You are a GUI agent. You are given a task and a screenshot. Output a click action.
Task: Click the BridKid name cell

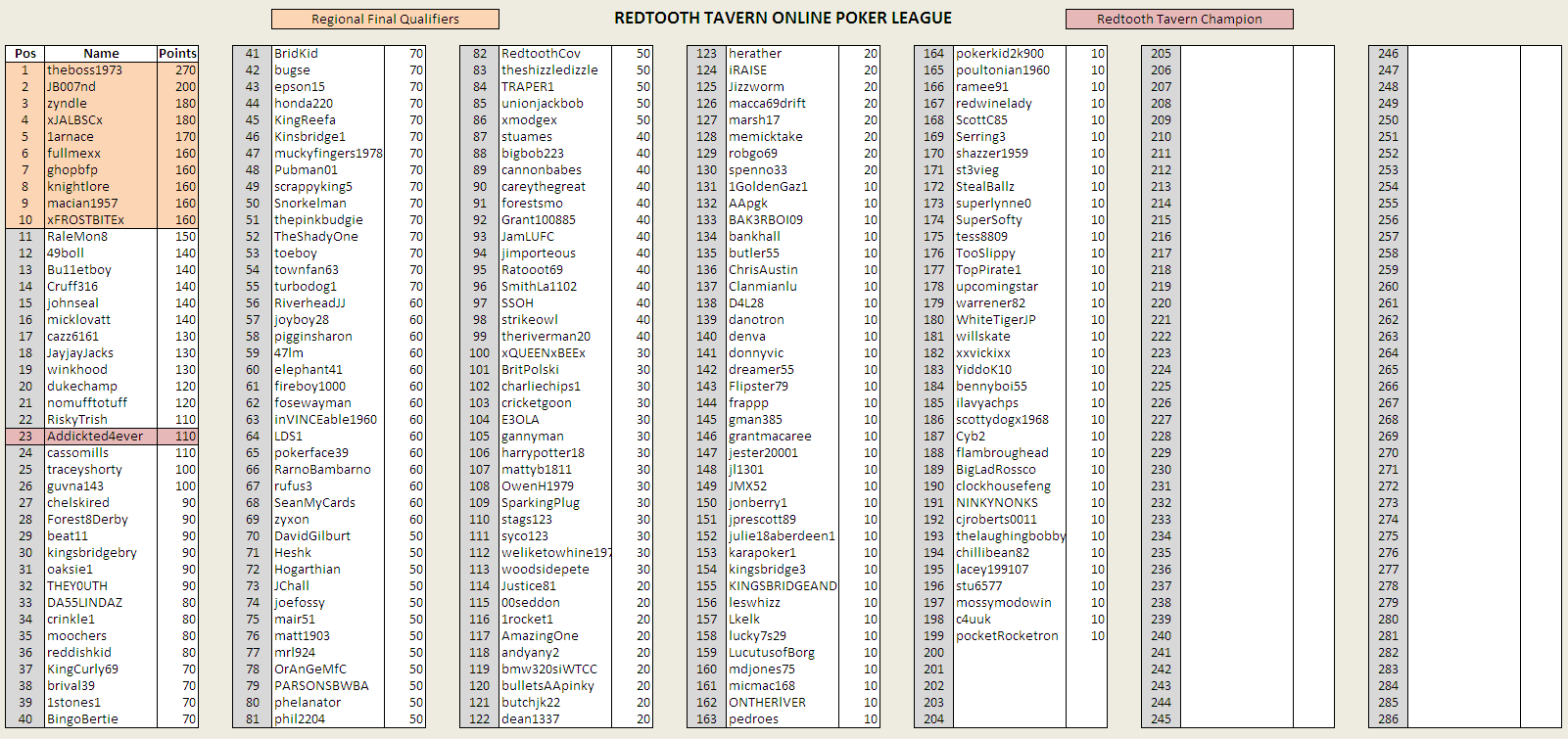point(328,54)
